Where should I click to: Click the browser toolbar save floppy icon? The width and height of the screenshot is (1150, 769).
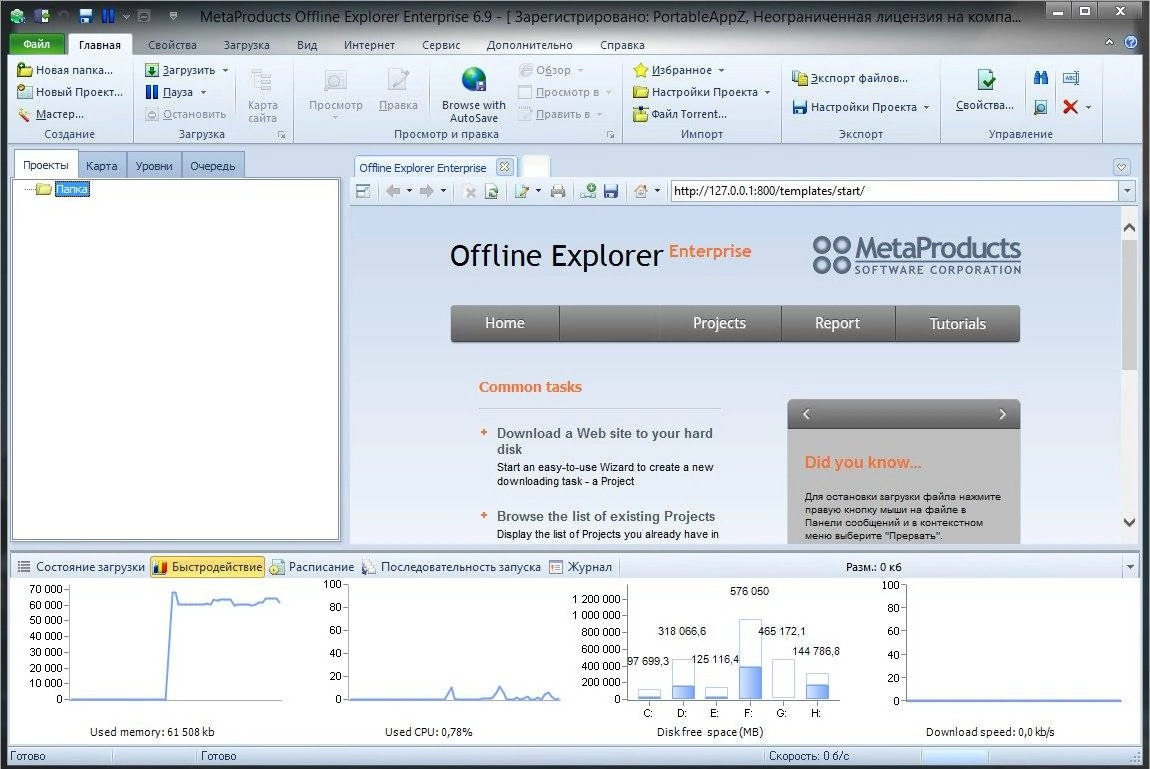[611, 191]
